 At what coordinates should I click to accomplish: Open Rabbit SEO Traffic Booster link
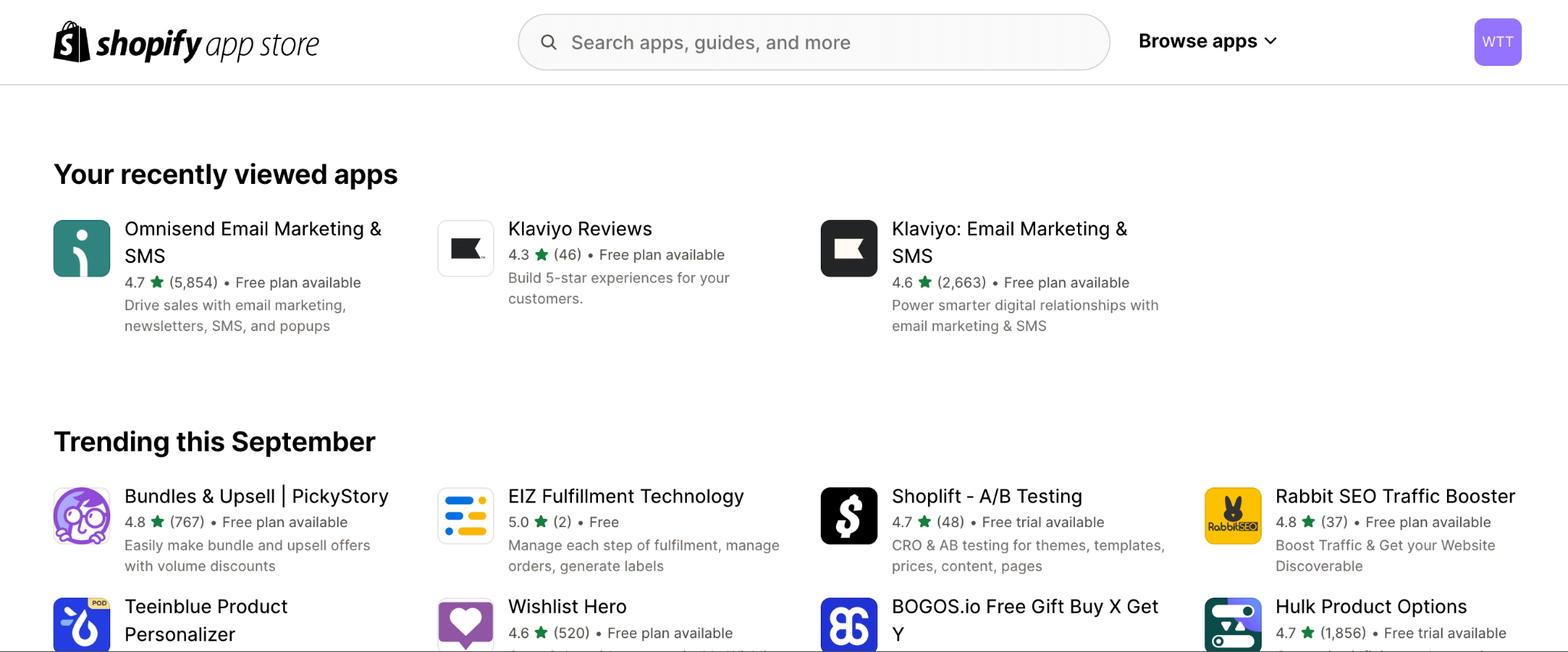tap(1395, 496)
